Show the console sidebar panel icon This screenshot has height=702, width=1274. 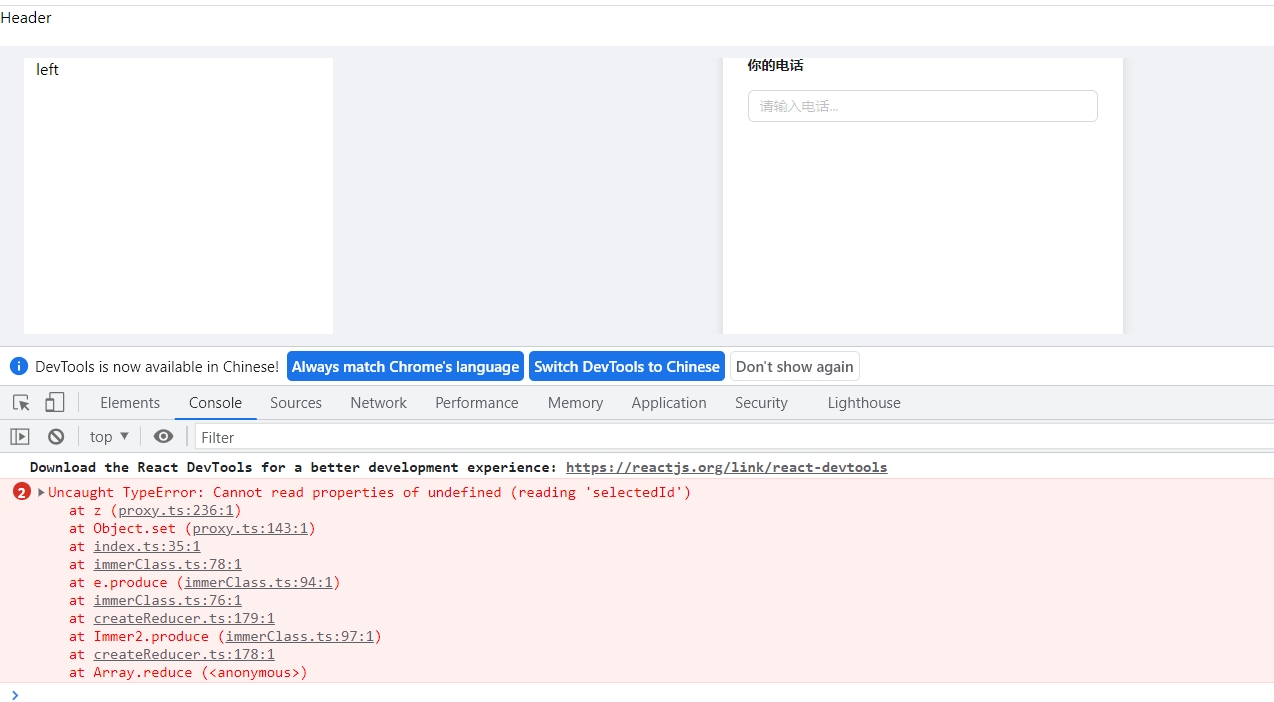[20, 437]
